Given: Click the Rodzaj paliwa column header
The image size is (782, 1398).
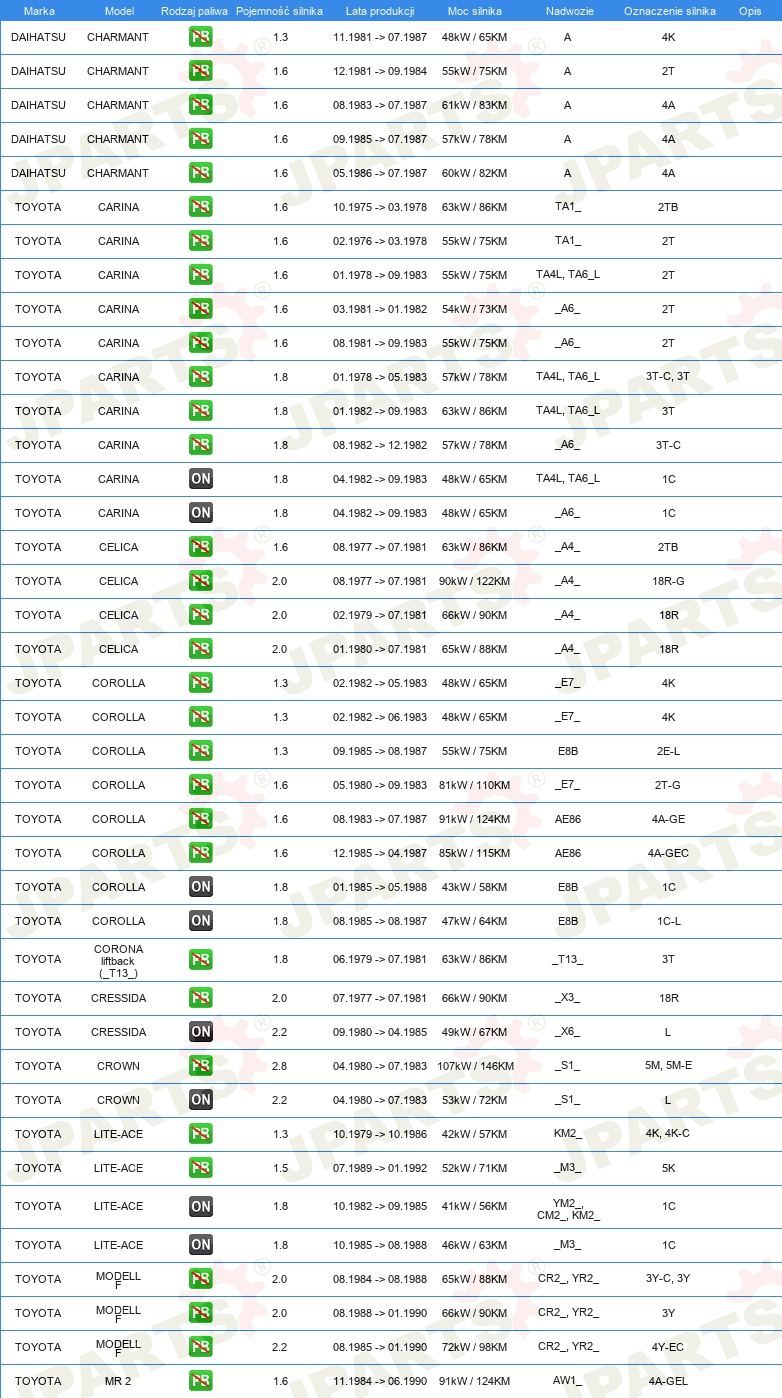Looking at the screenshot, I should (x=194, y=11).
